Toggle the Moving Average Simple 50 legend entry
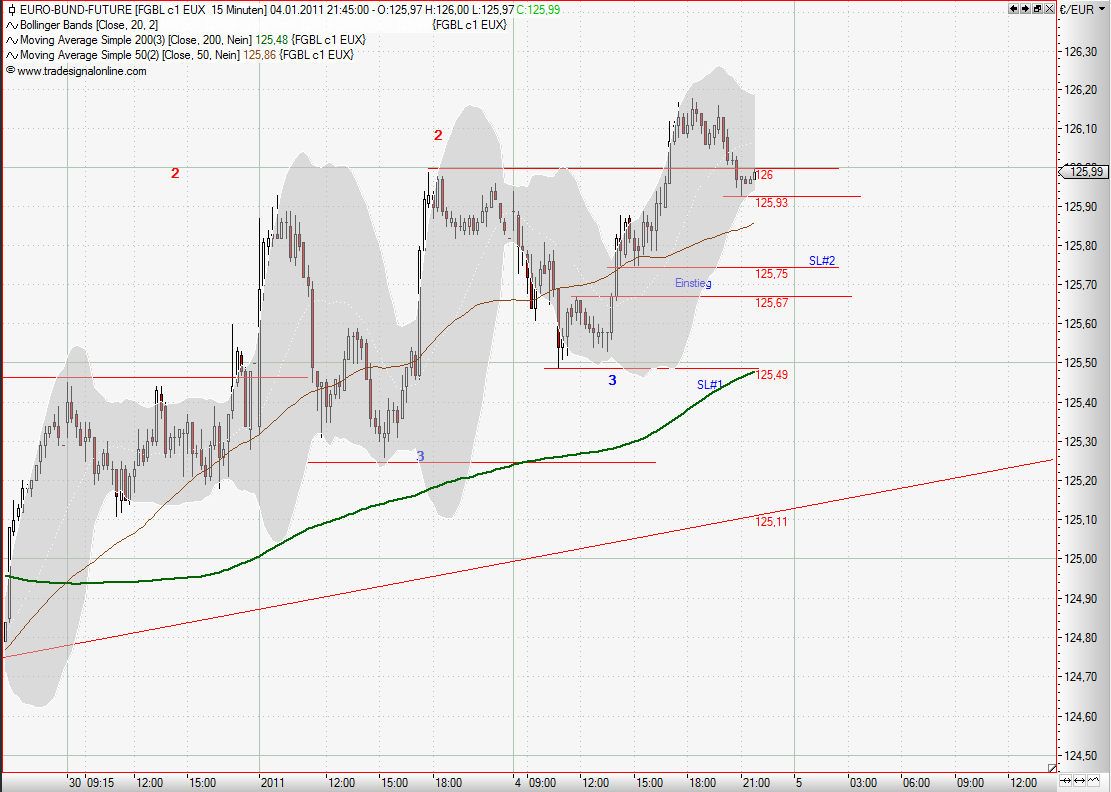This screenshot has height=792, width=1111. point(11,55)
